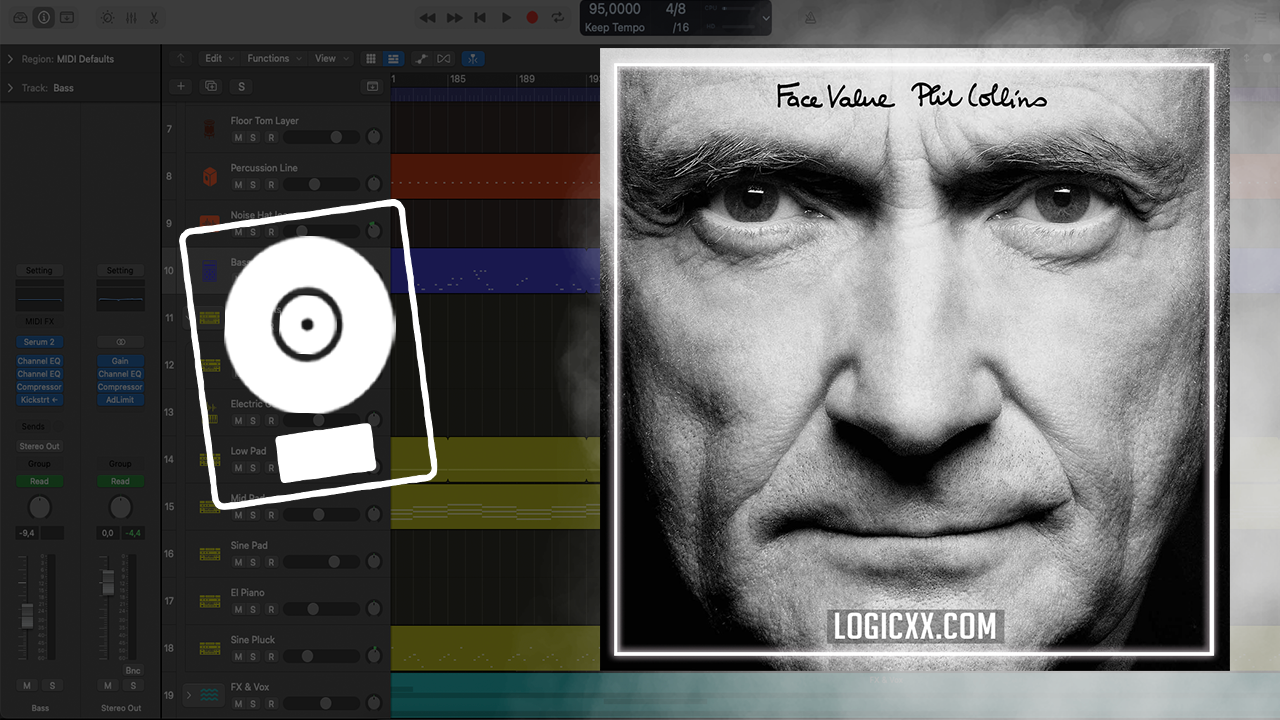Open Editors with the scissors icon

click(154, 18)
